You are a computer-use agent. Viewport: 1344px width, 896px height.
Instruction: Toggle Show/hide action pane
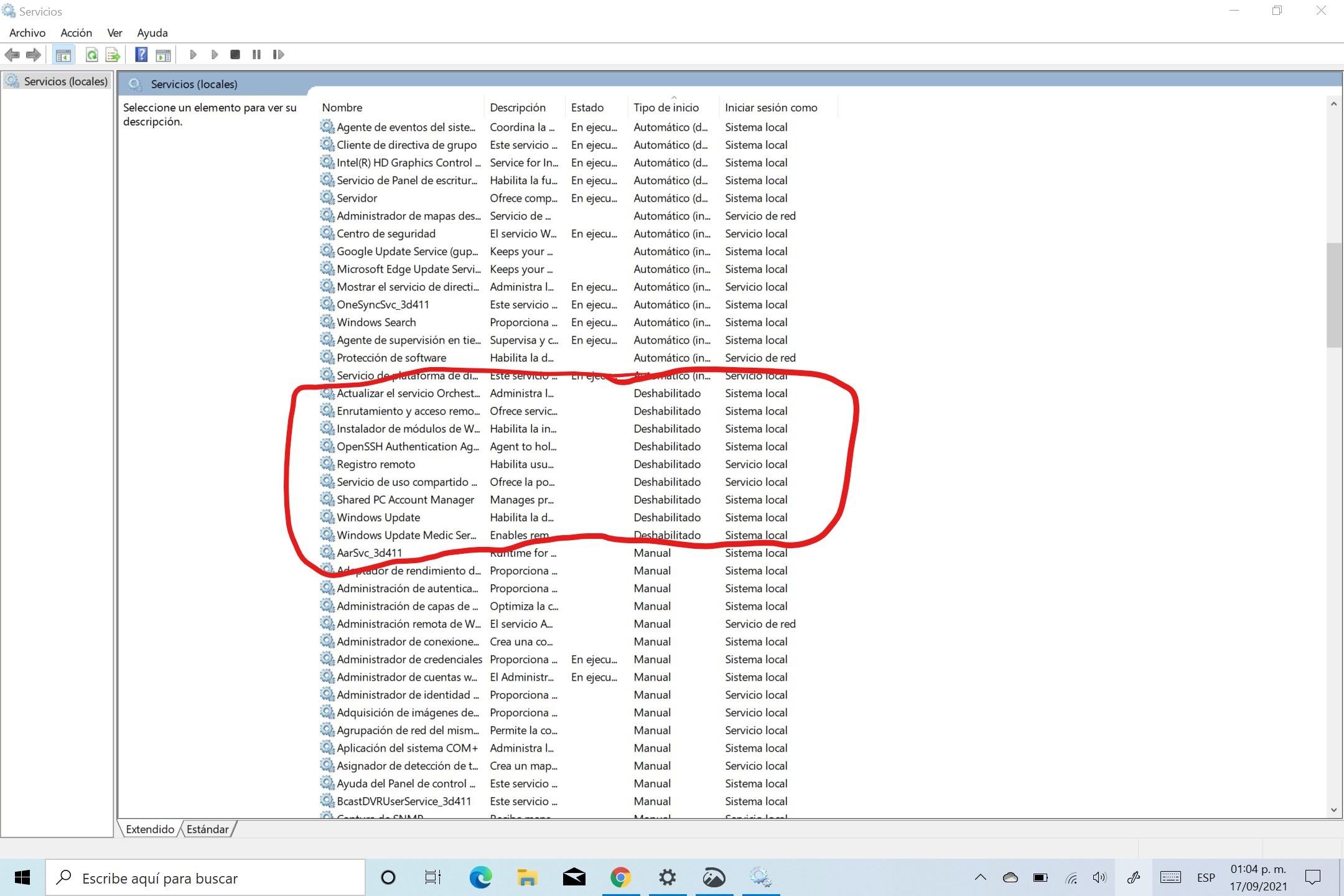(163, 55)
